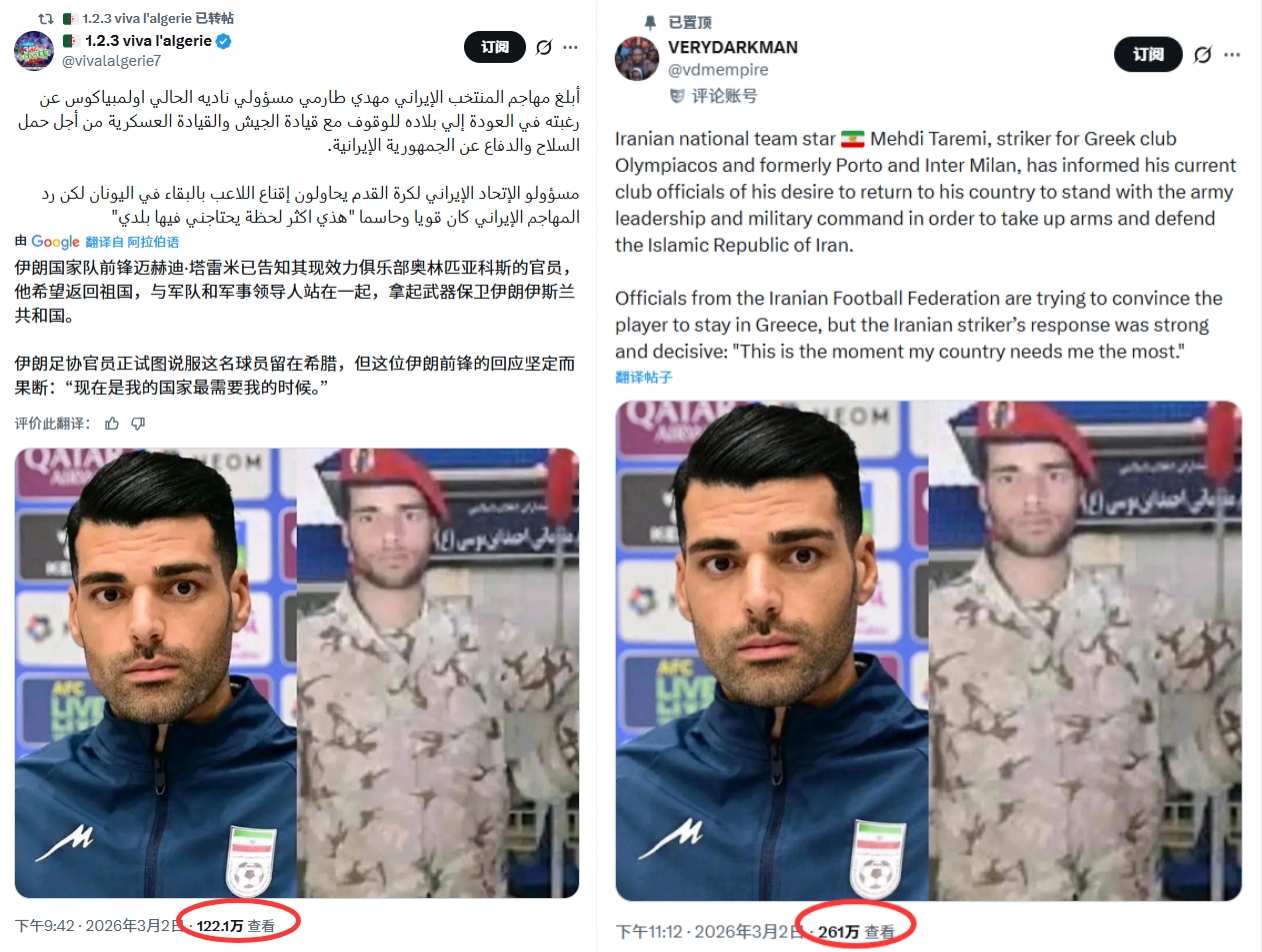Subscribe to VERYDARKMAN account
1262x952 pixels.
1148,54
